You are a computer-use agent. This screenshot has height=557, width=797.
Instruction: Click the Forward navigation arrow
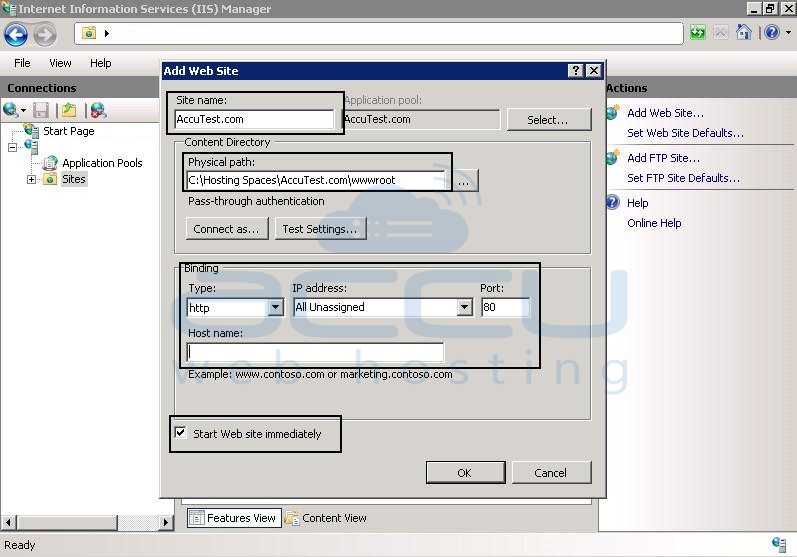click(45, 35)
